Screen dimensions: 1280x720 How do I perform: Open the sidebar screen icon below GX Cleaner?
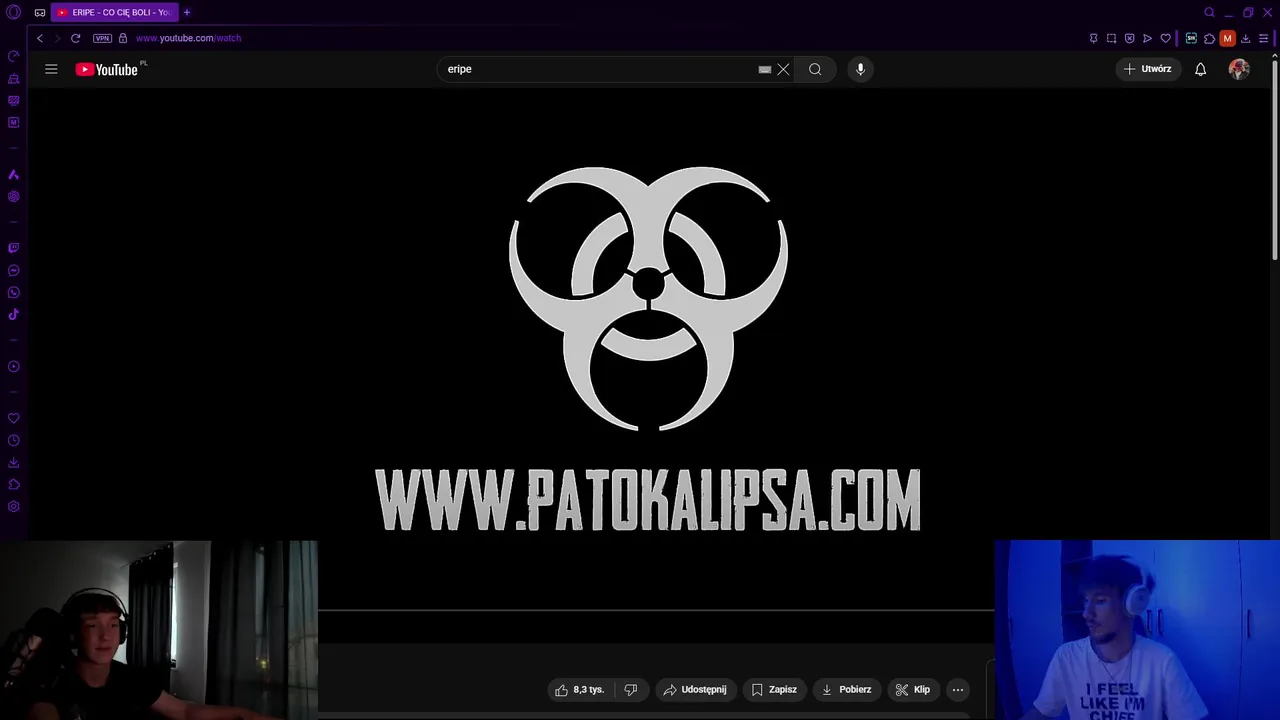click(x=13, y=100)
